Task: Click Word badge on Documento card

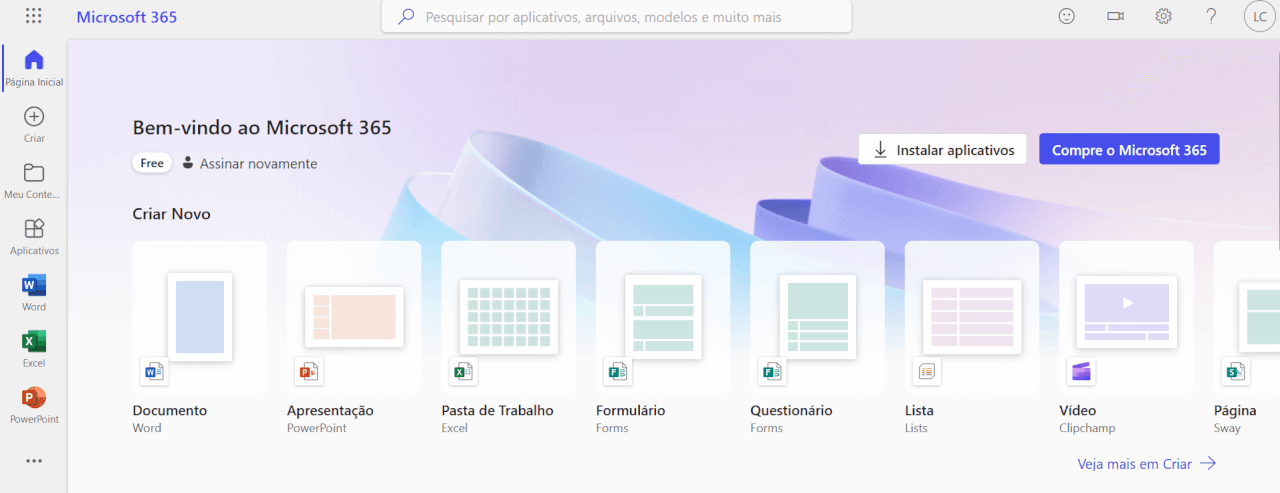Action: [x=154, y=371]
